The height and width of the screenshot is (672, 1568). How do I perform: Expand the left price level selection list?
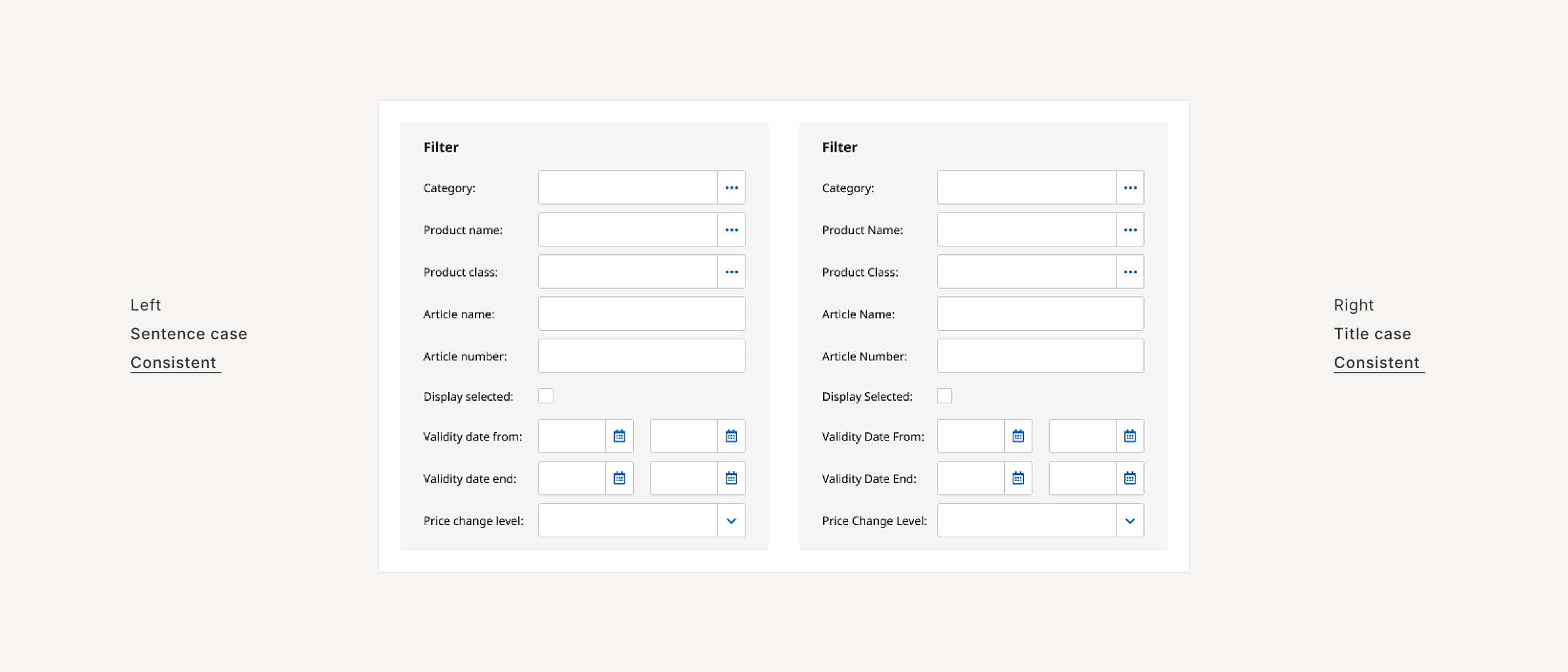[731, 520]
